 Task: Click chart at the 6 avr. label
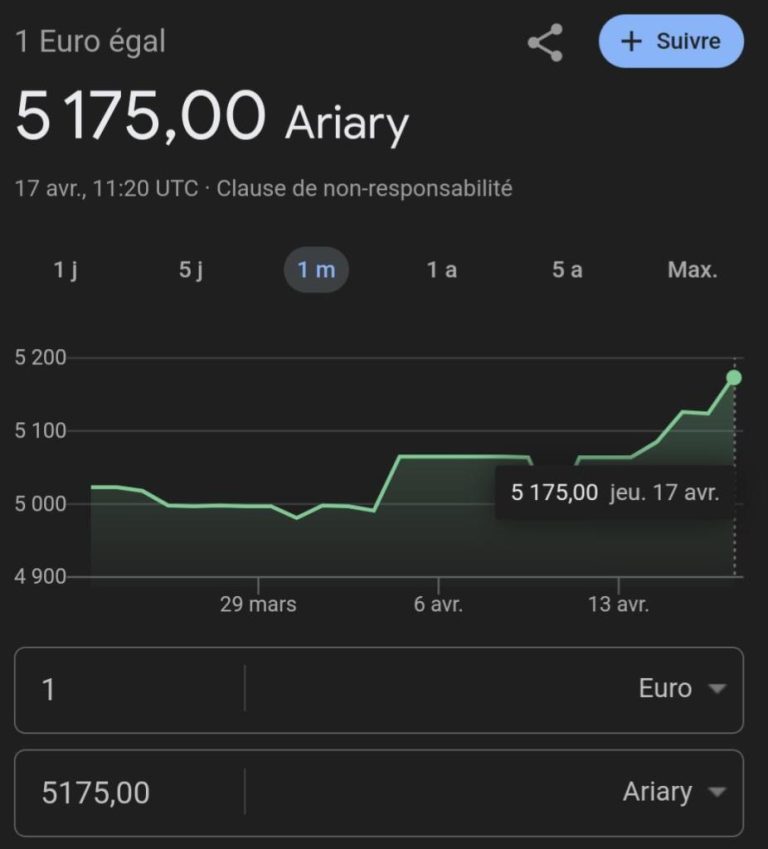point(438,605)
